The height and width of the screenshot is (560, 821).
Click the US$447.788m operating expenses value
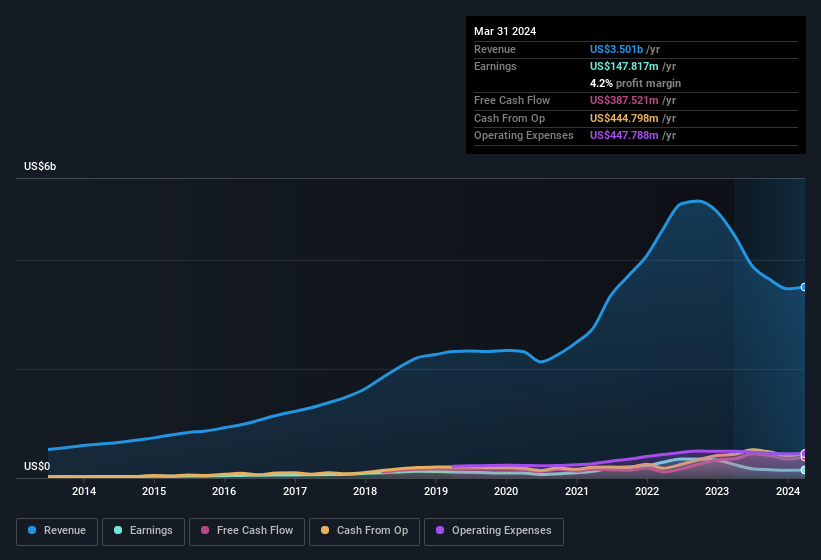[624, 136]
